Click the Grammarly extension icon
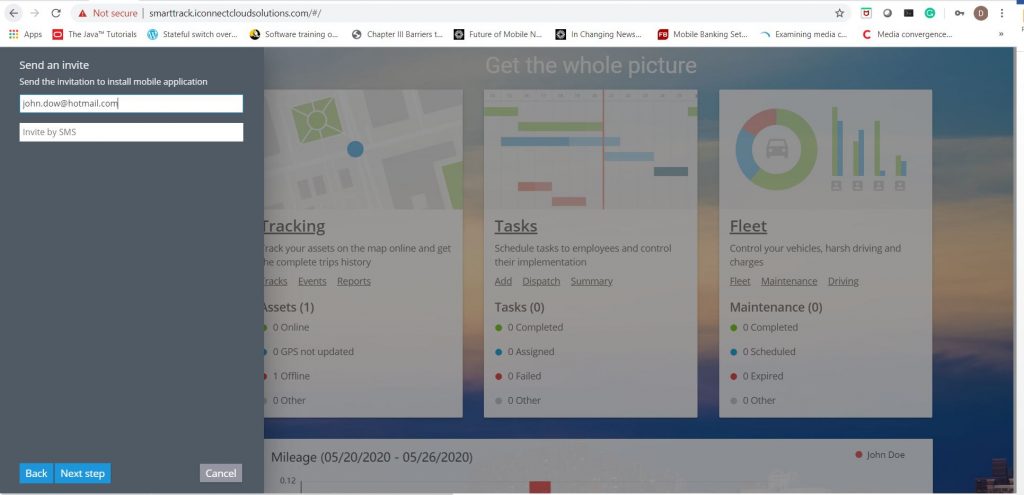This screenshot has width=1024, height=495. pos(929,13)
